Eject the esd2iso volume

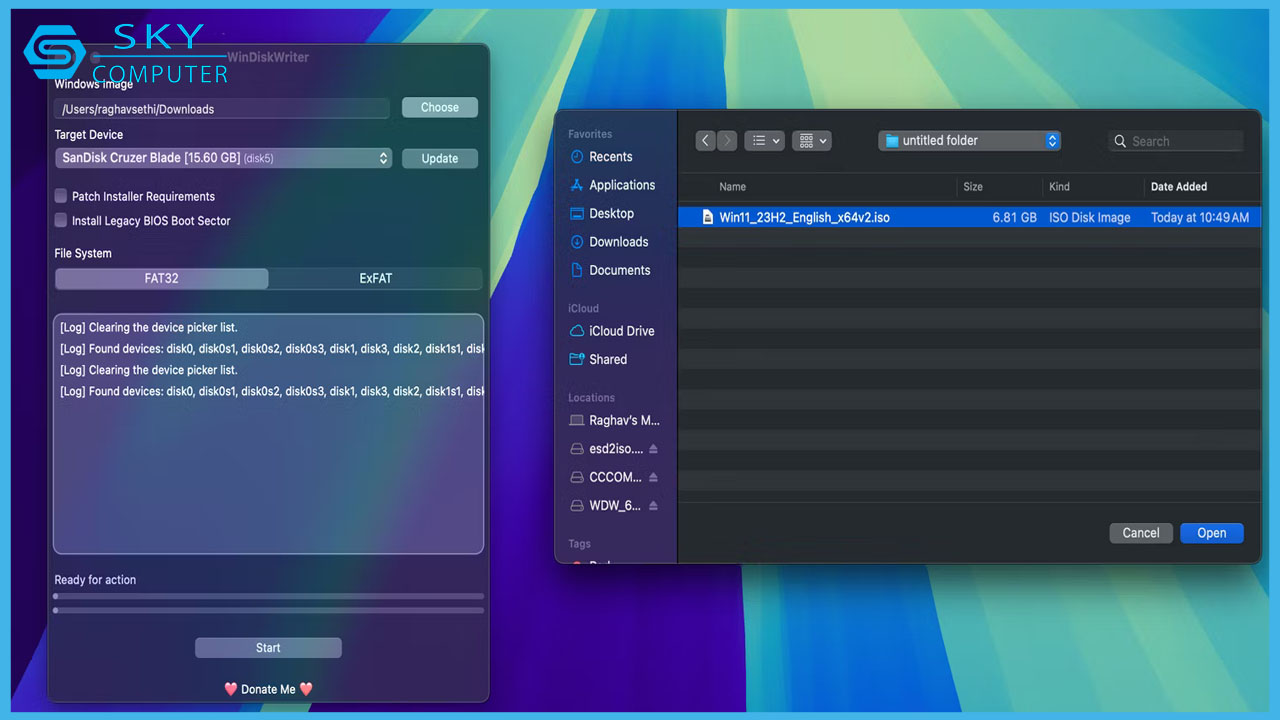coord(654,449)
